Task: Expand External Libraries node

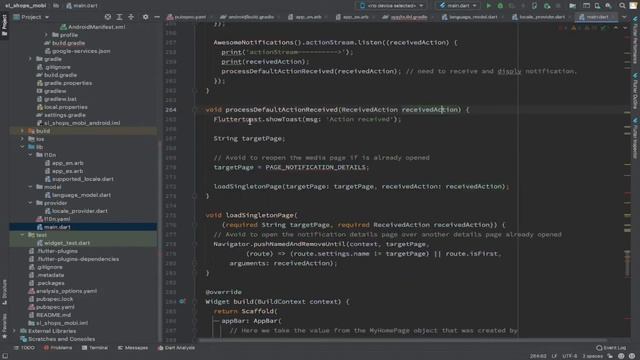Action: [x=14, y=331]
